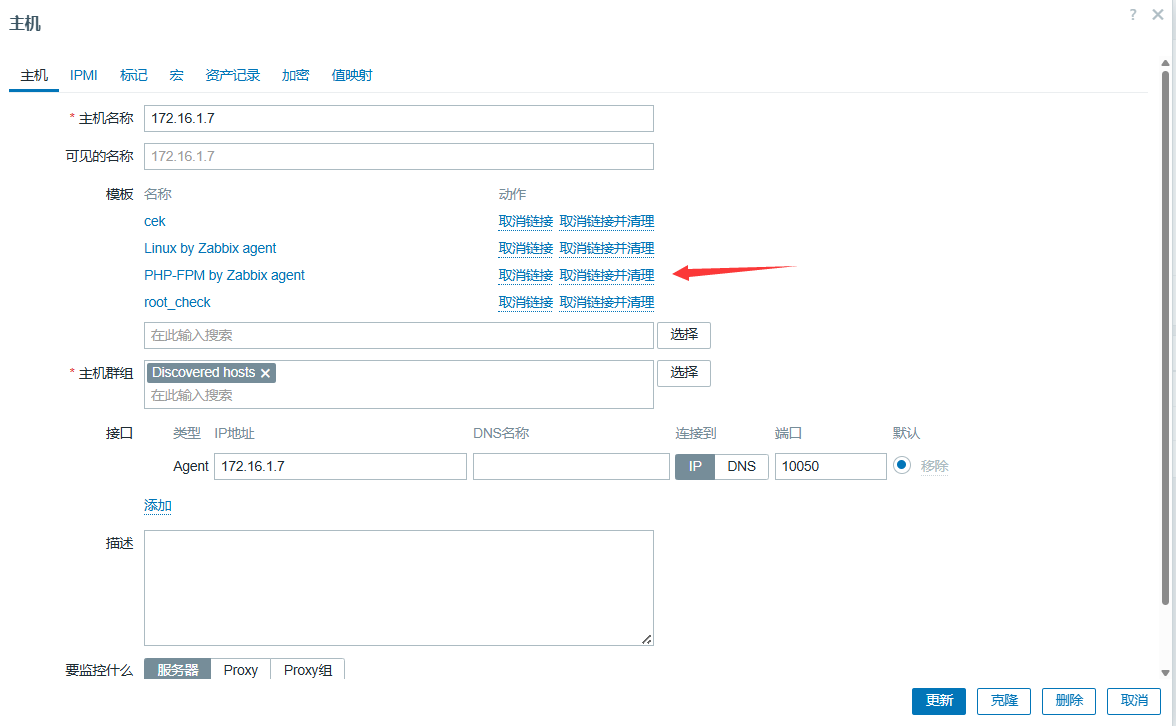
Task: Click 选择 button for templates
Action: [x=684, y=335]
